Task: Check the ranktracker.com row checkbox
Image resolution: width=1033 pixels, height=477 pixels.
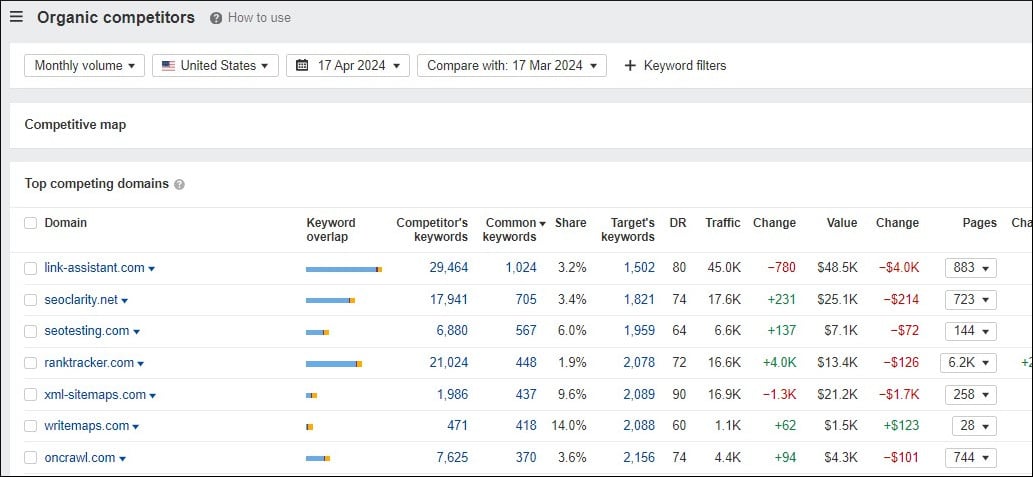Action: pos(30,363)
